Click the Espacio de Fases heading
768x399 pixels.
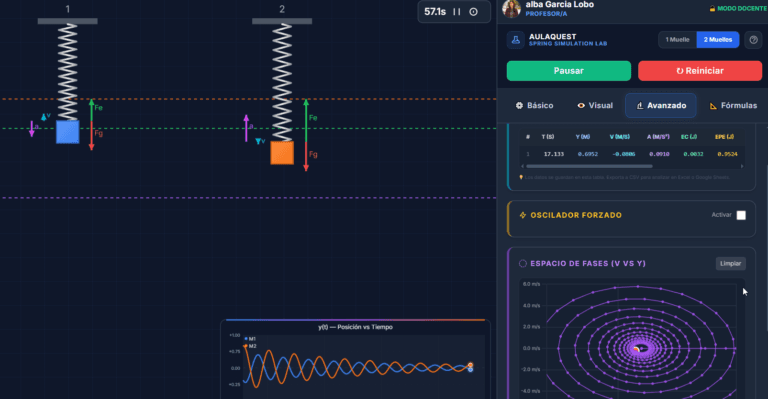[588, 263]
